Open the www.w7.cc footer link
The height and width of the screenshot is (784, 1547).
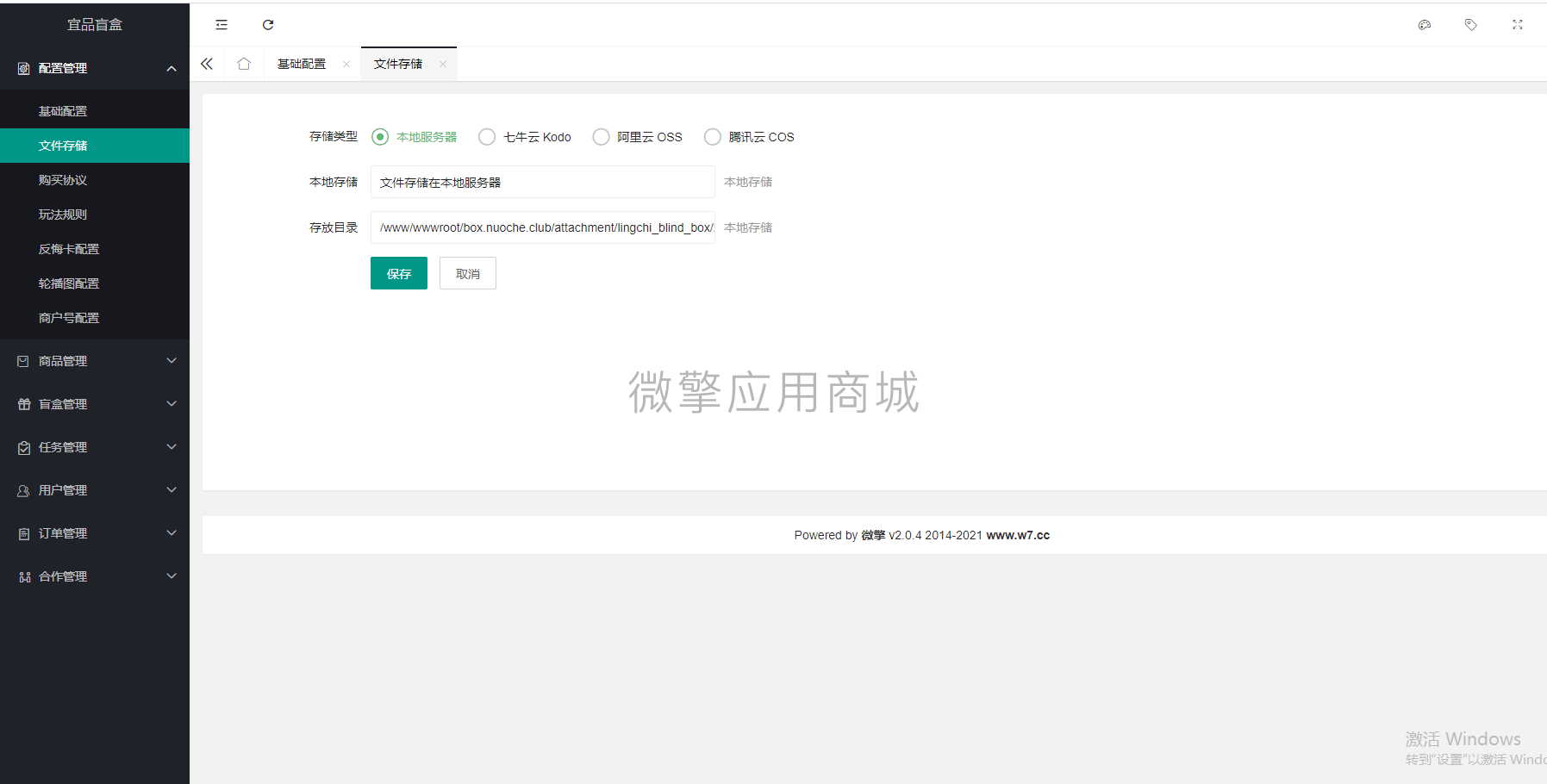pyautogui.click(x=1018, y=535)
